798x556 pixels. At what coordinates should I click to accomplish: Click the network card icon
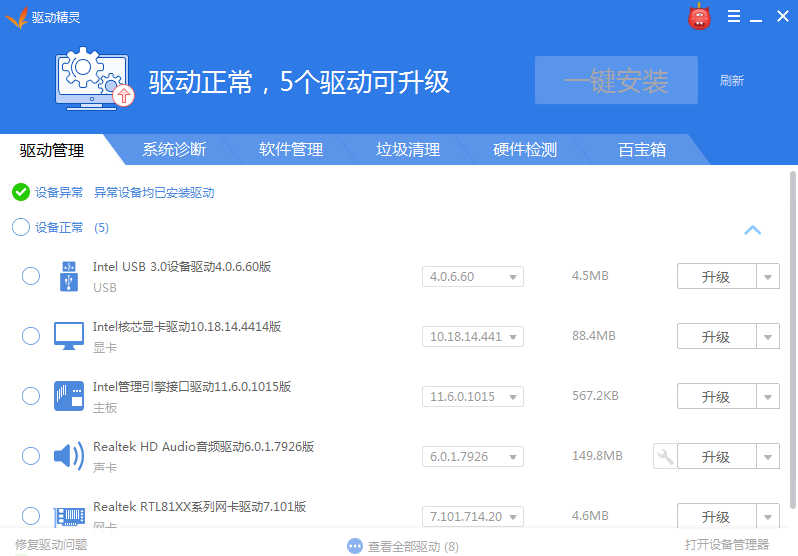[x=69, y=516]
